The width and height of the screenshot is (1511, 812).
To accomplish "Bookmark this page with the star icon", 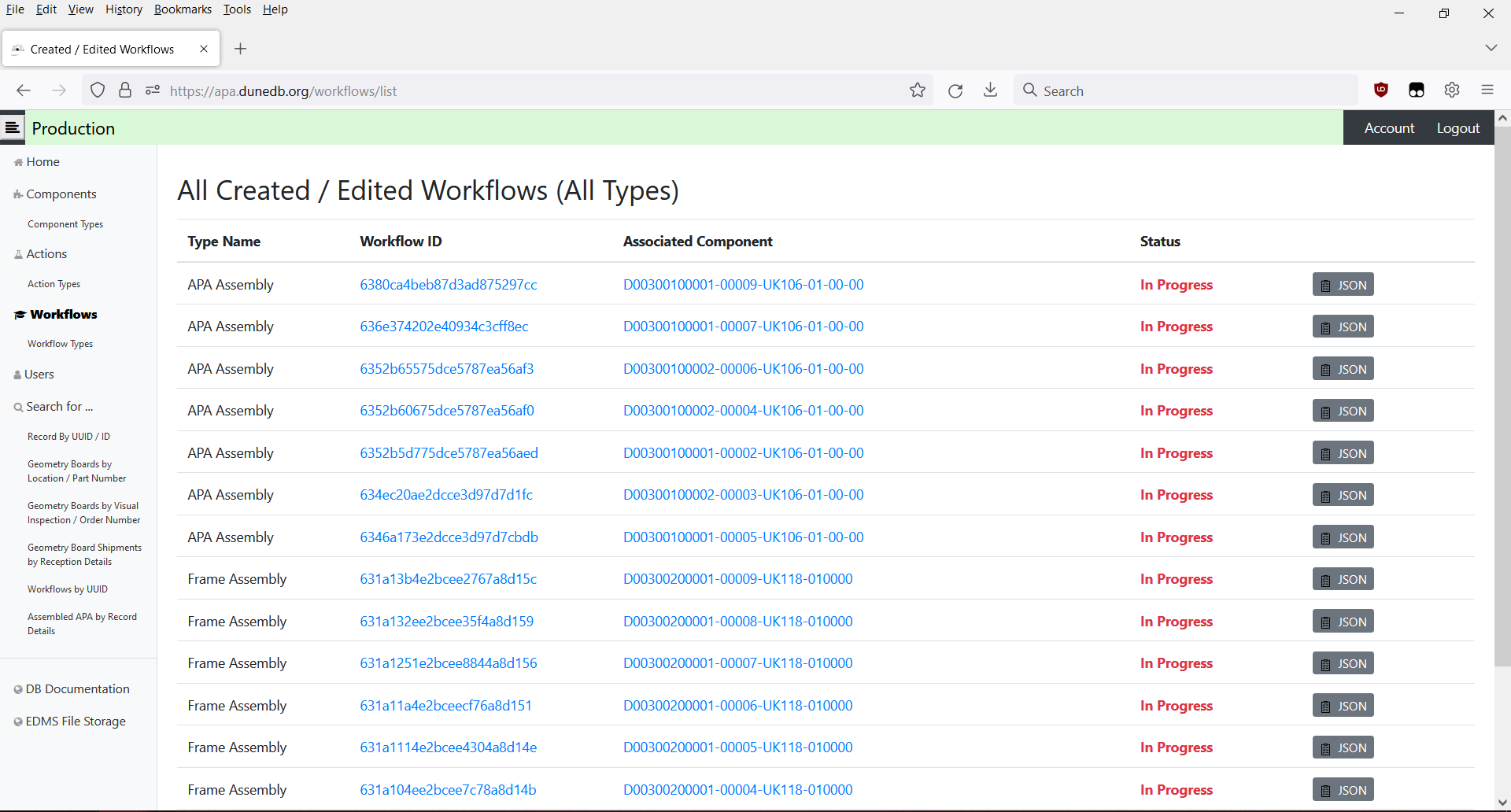I will pyautogui.click(x=918, y=90).
